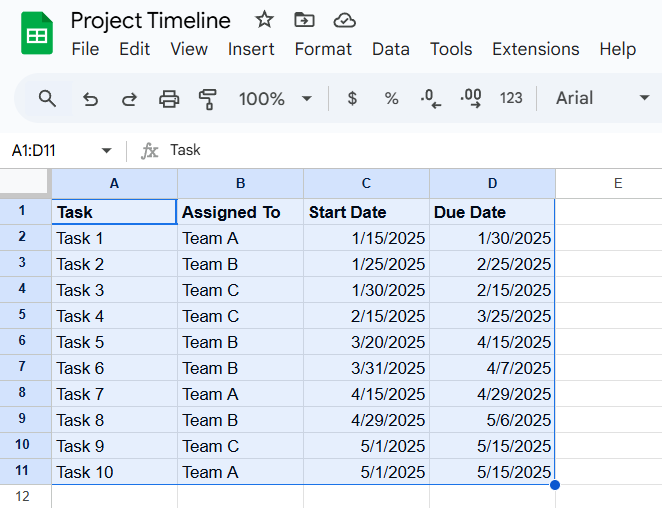
Task: Apply percent format to selection
Action: [x=391, y=98]
